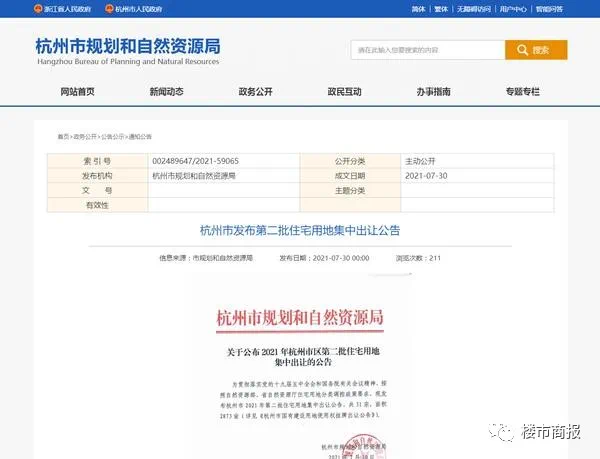The image size is (600, 459).
Task: Click 浏览次数：211 view count
Action: click(x=418, y=258)
